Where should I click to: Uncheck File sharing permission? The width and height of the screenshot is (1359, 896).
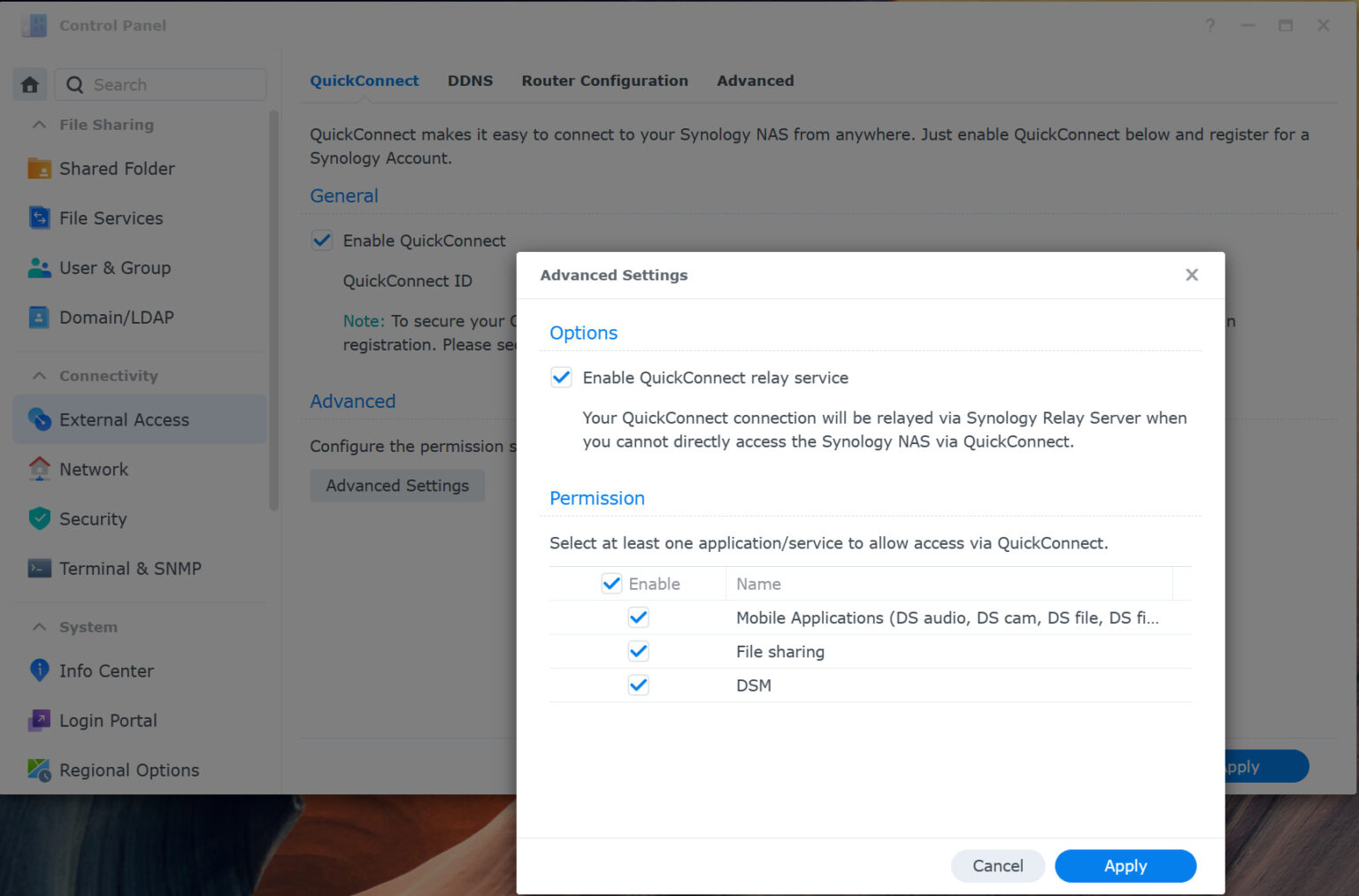point(638,651)
